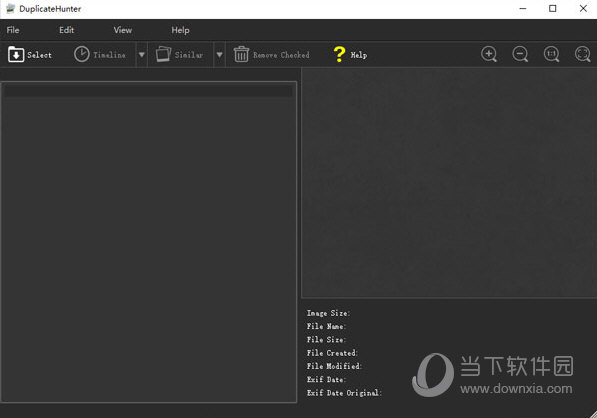Click the Timeline toolbar label
The width and height of the screenshot is (597, 418).
pos(109,55)
